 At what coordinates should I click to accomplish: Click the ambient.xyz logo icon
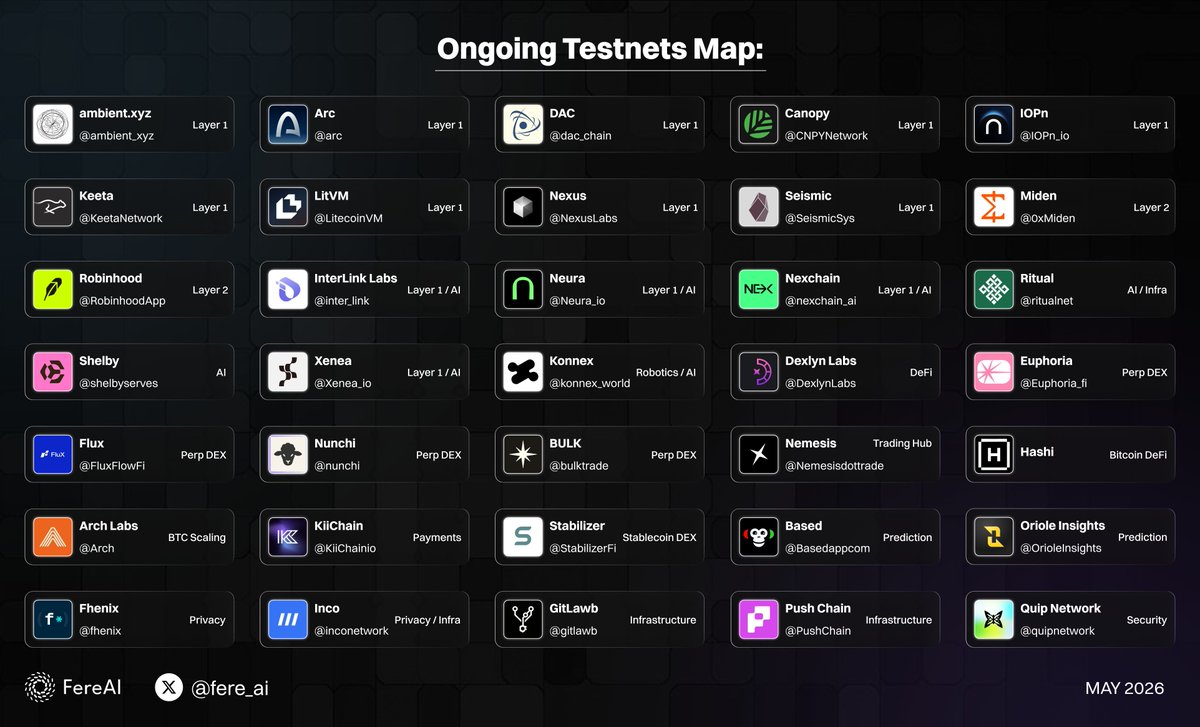click(52, 124)
